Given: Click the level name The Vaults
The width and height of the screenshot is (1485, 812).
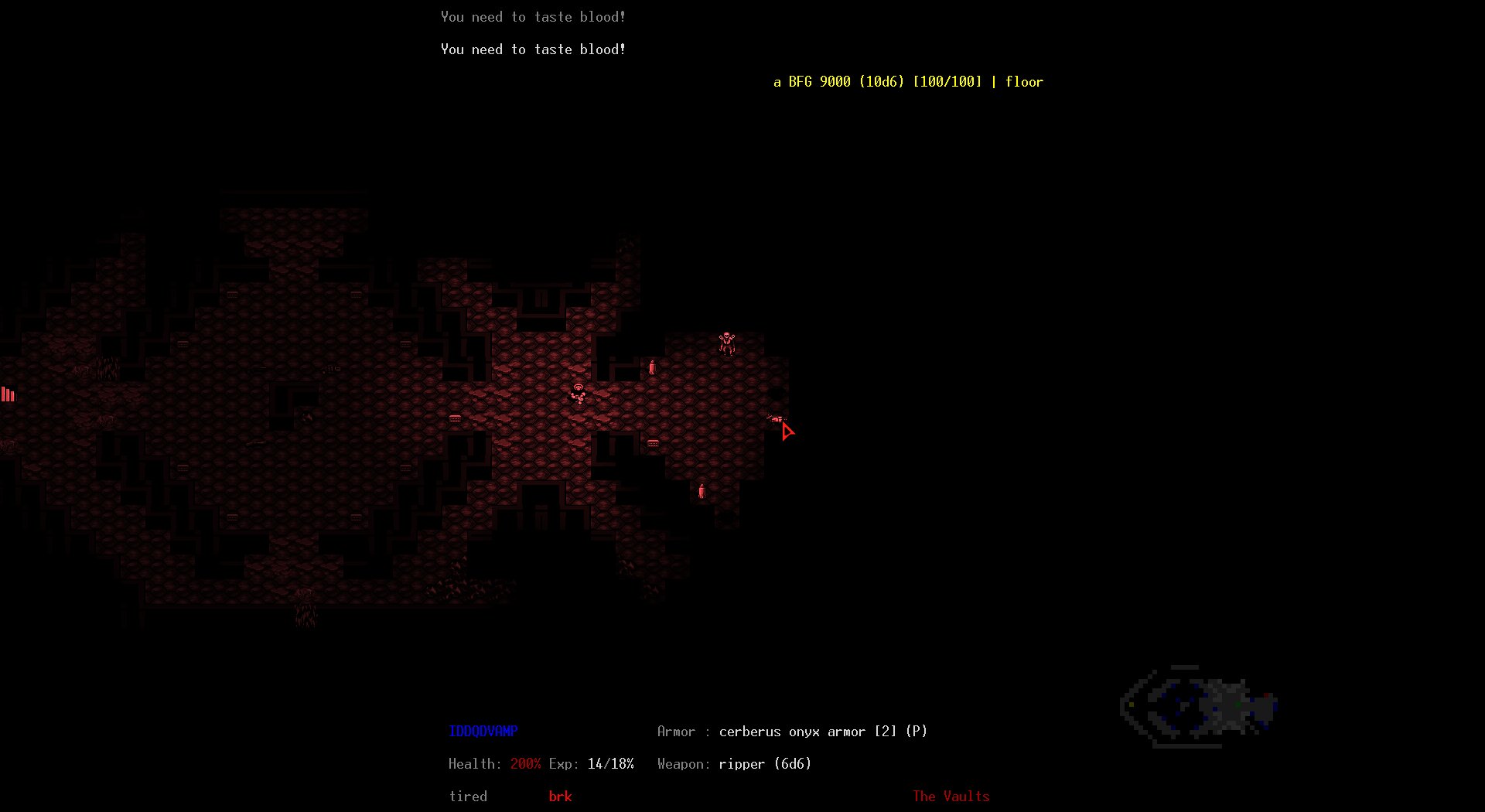Looking at the screenshot, I should click(951, 797).
